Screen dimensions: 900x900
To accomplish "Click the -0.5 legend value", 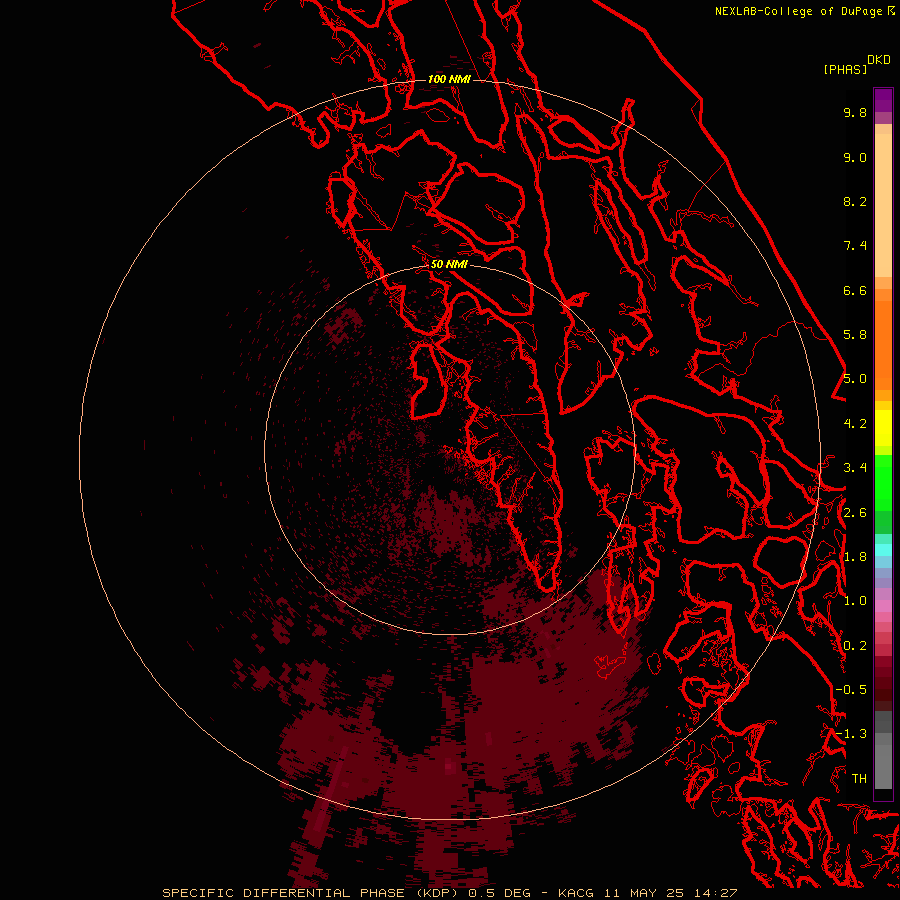I will tap(851, 690).
